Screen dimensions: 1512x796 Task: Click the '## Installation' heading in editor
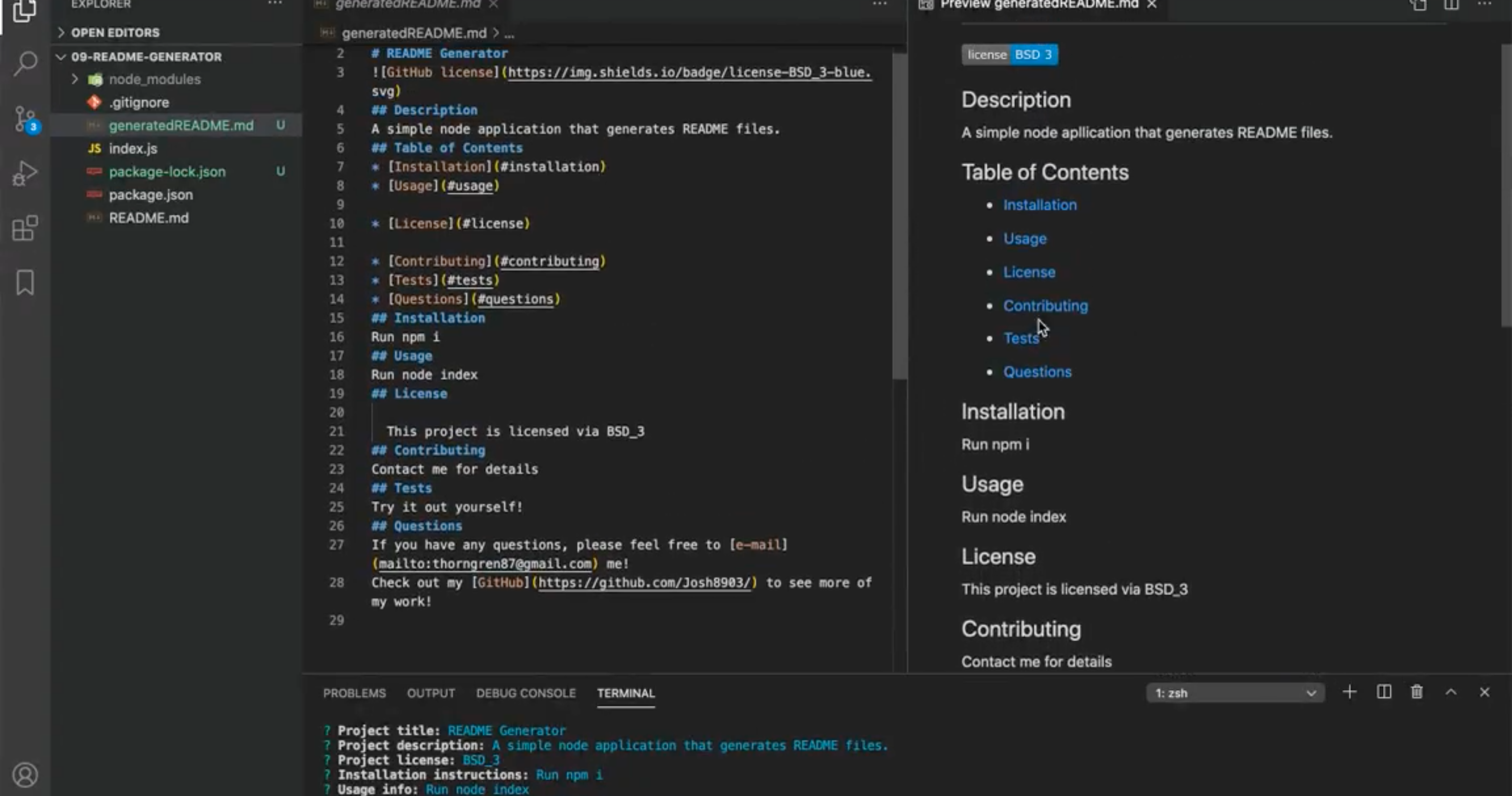tap(428, 318)
